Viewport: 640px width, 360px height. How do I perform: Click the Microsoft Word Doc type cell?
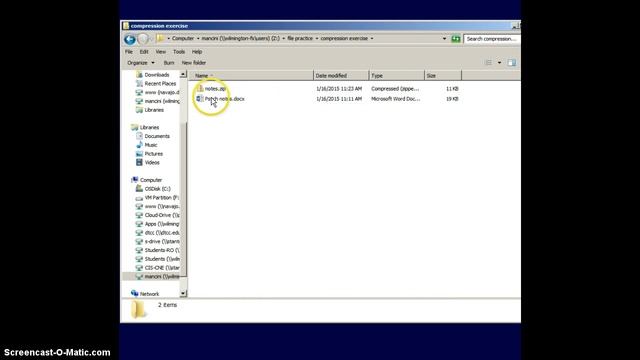[x=395, y=99]
